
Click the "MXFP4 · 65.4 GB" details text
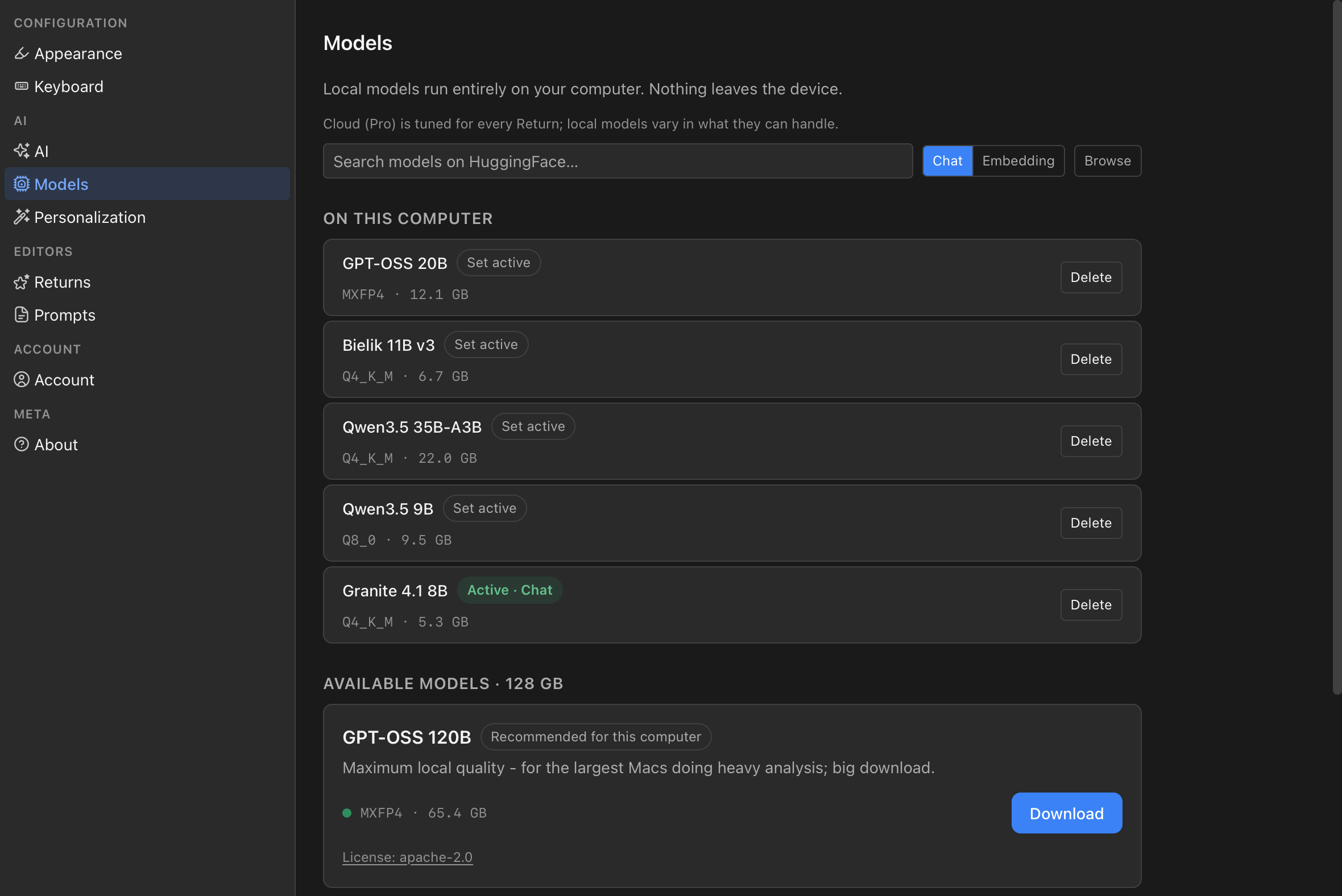(424, 813)
